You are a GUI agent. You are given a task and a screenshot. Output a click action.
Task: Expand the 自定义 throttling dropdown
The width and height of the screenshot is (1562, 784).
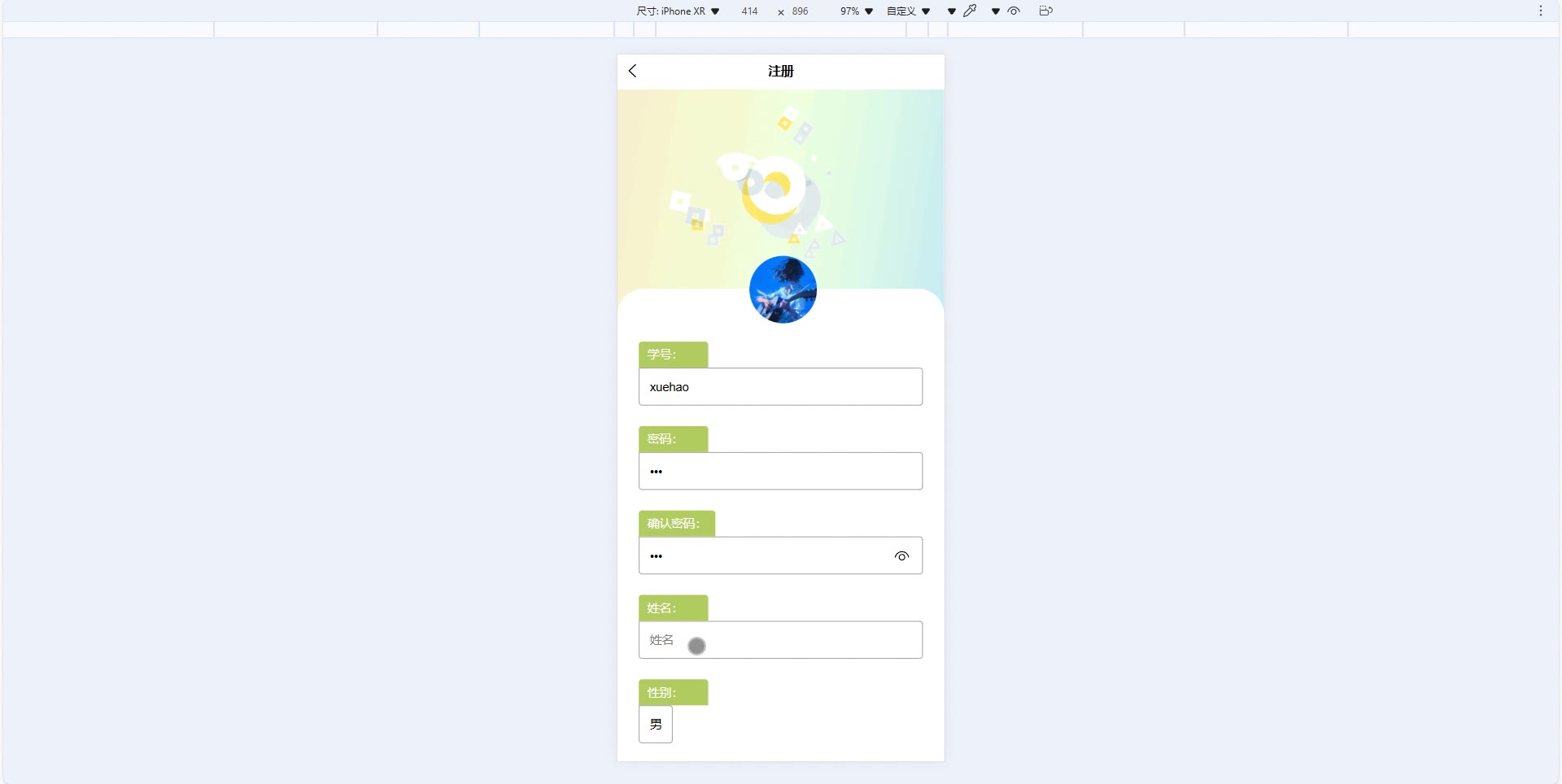pyautogui.click(x=909, y=11)
